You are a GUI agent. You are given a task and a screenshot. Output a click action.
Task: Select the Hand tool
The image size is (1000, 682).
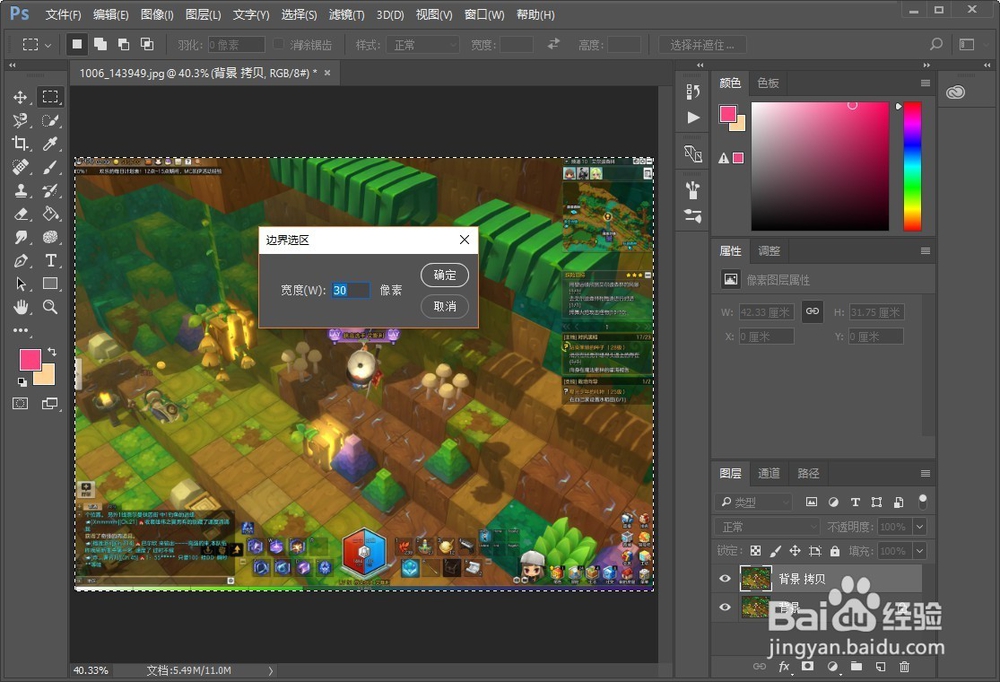pyautogui.click(x=20, y=307)
